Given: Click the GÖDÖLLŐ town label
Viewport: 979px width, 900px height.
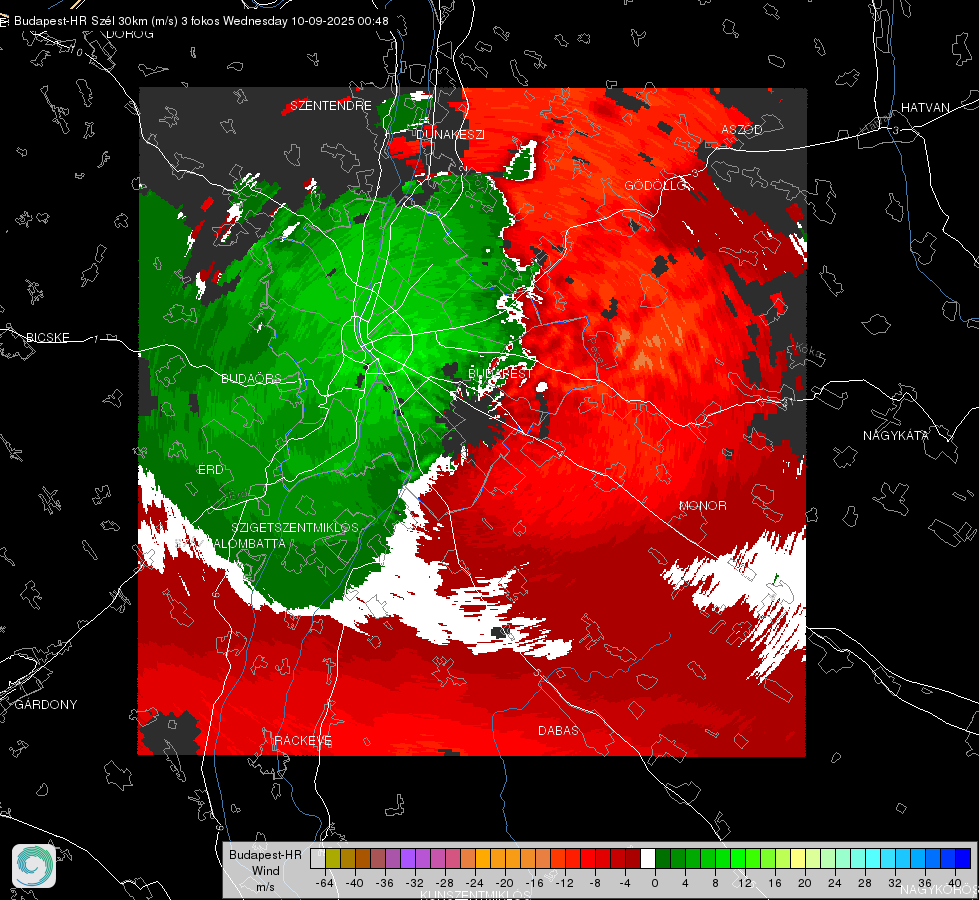Looking at the screenshot, I should 656,185.
